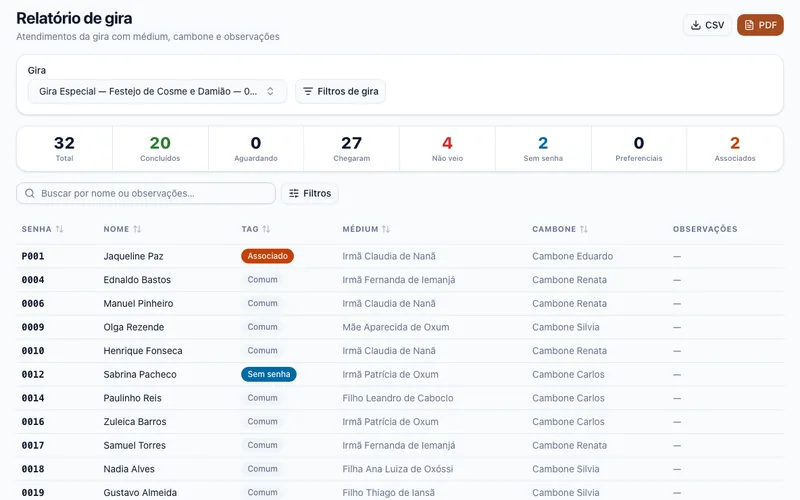800x500 pixels.
Task: Click senha P001
Action: 33,256
